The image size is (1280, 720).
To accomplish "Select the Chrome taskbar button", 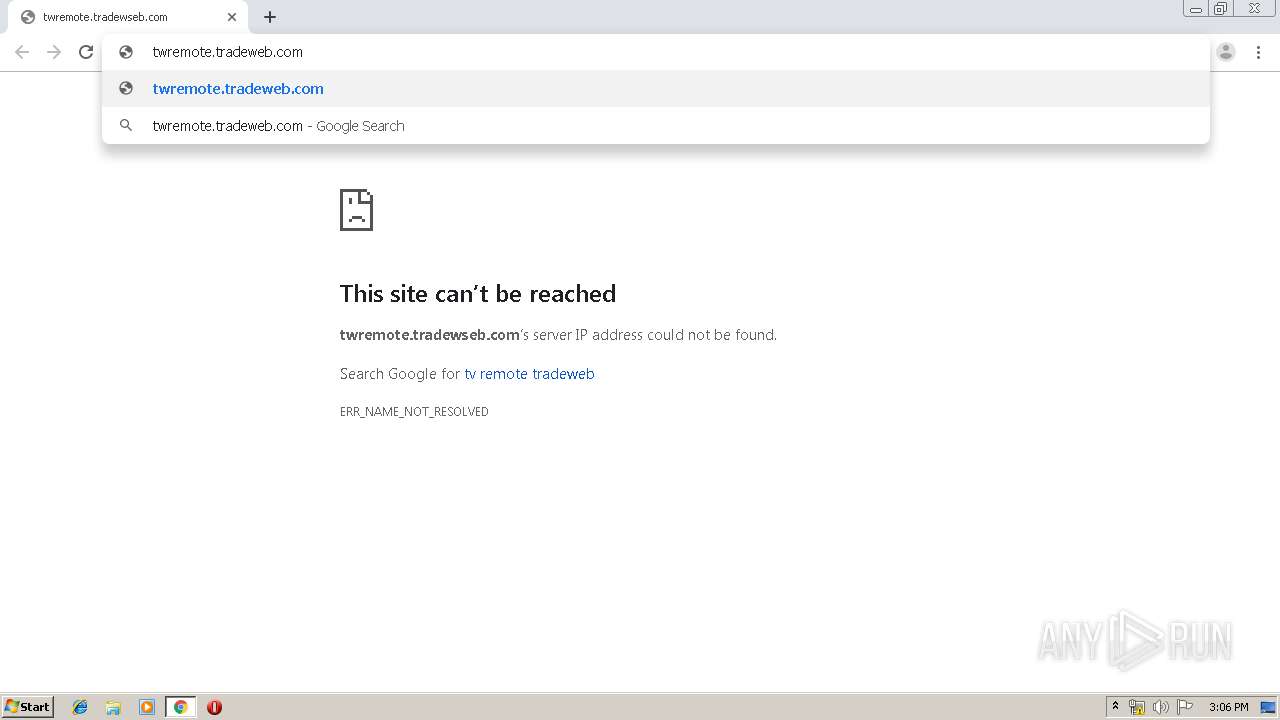I will 180,707.
